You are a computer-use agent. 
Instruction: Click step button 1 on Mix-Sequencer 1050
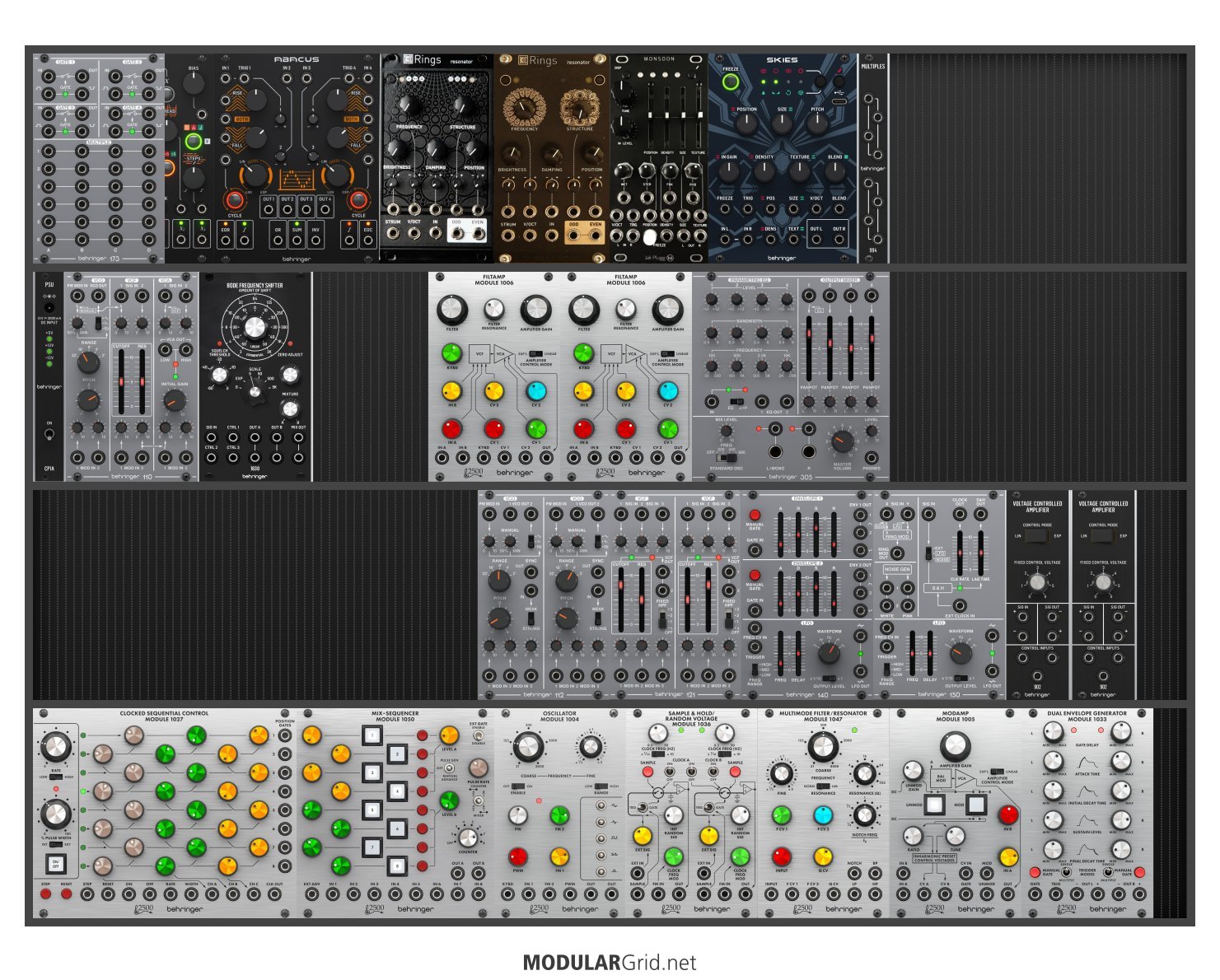pos(372,735)
